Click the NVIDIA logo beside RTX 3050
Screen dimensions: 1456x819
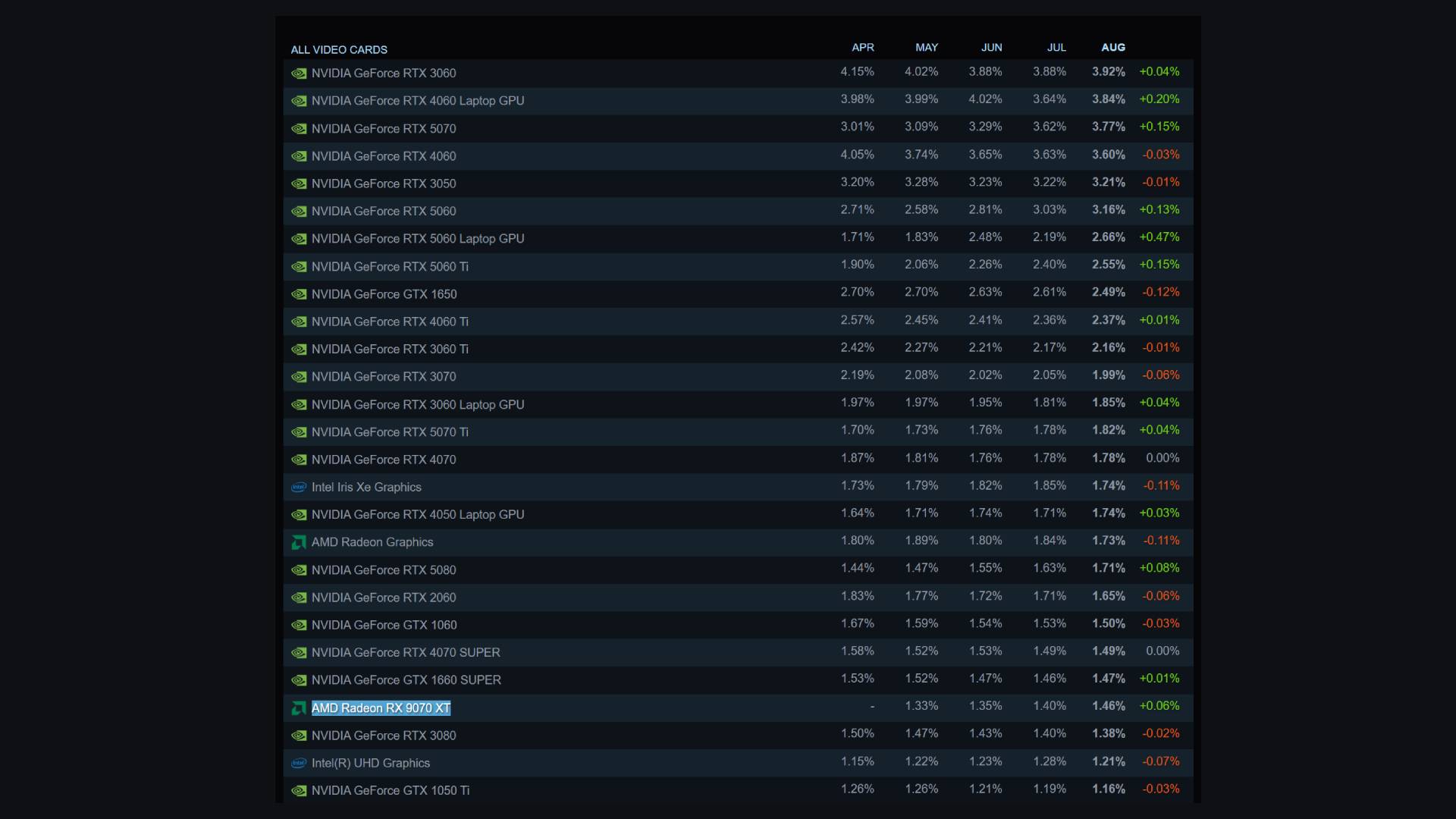click(299, 184)
